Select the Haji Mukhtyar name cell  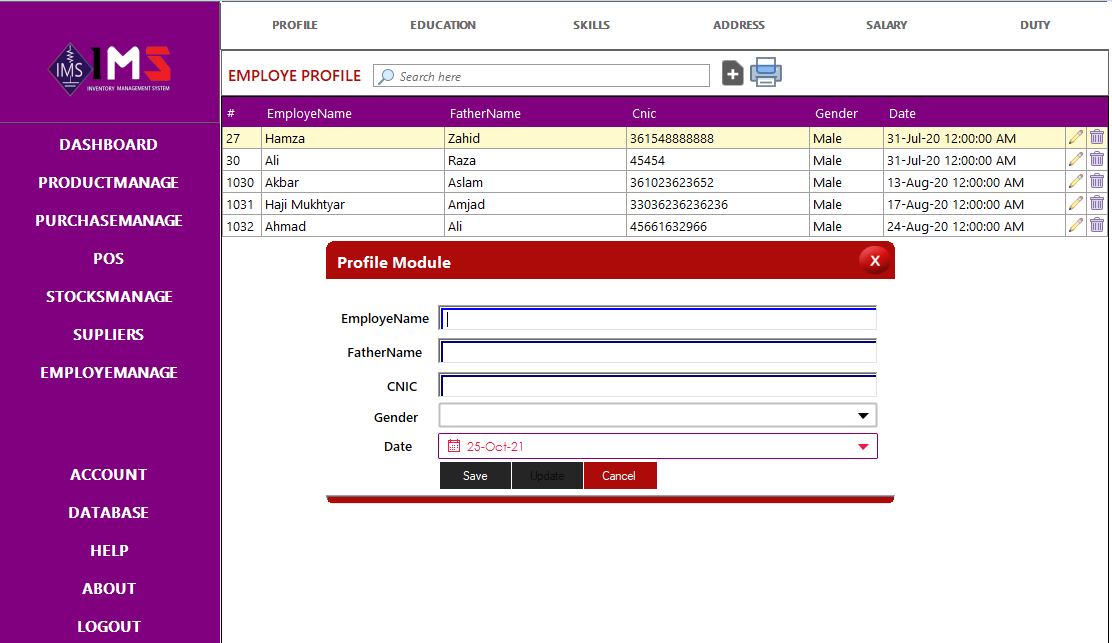(x=353, y=204)
